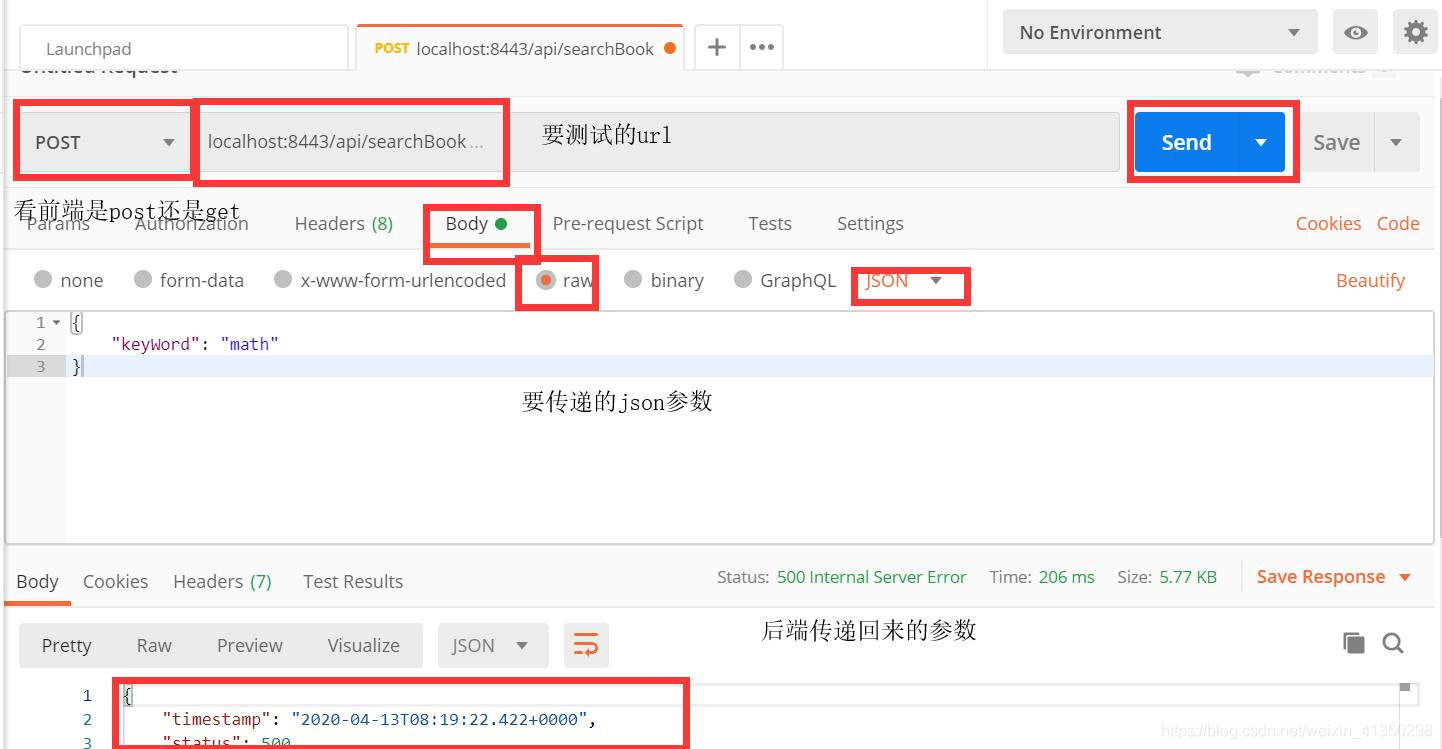Open Postman settings gear

tap(1415, 31)
